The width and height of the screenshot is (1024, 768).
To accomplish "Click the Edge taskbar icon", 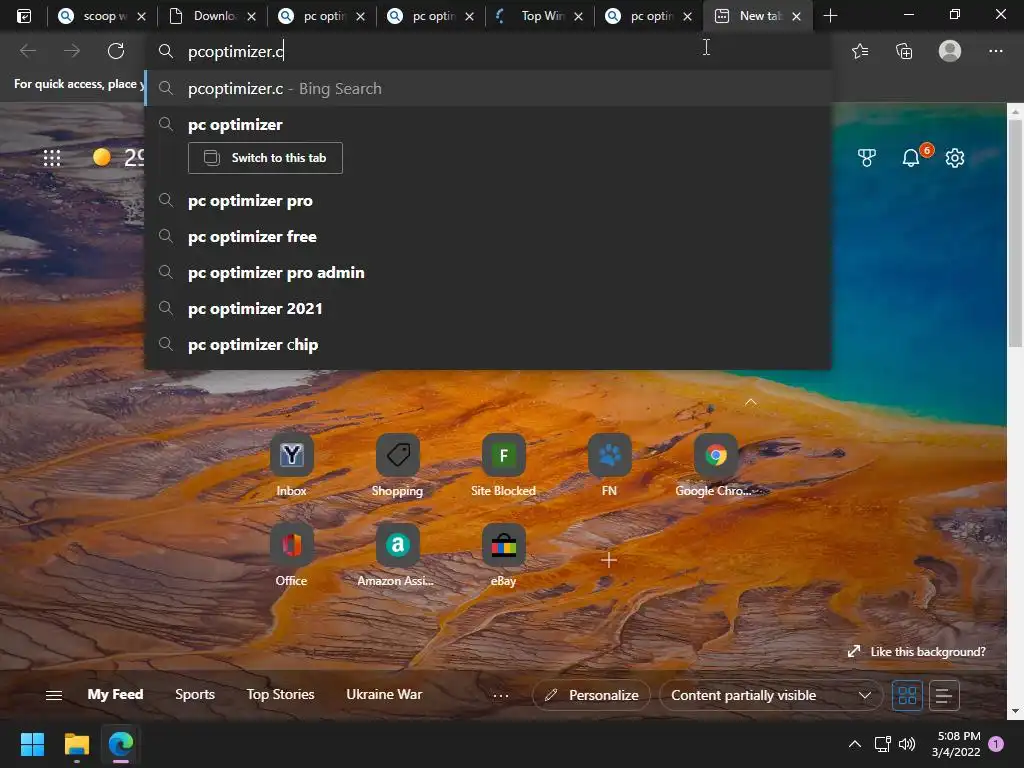I will (x=121, y=744).
